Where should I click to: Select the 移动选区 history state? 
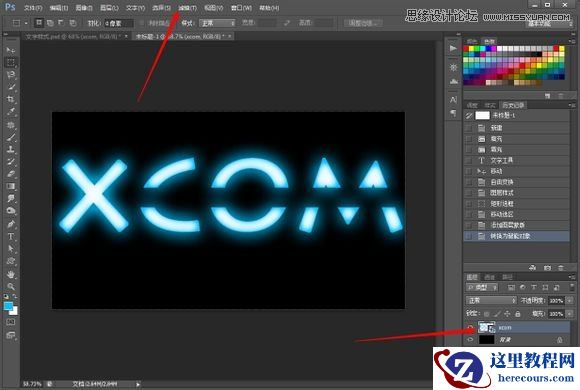[517, 214]
